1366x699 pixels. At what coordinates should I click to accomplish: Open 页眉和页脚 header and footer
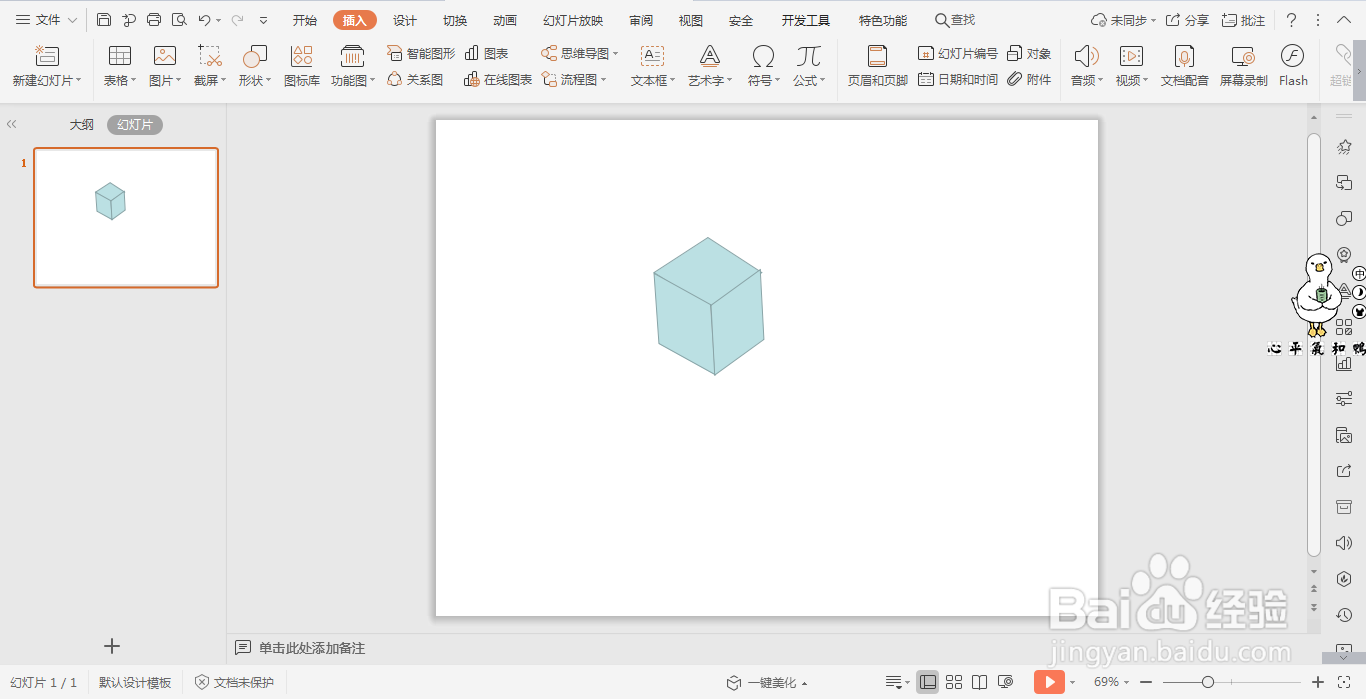point(878,66)
